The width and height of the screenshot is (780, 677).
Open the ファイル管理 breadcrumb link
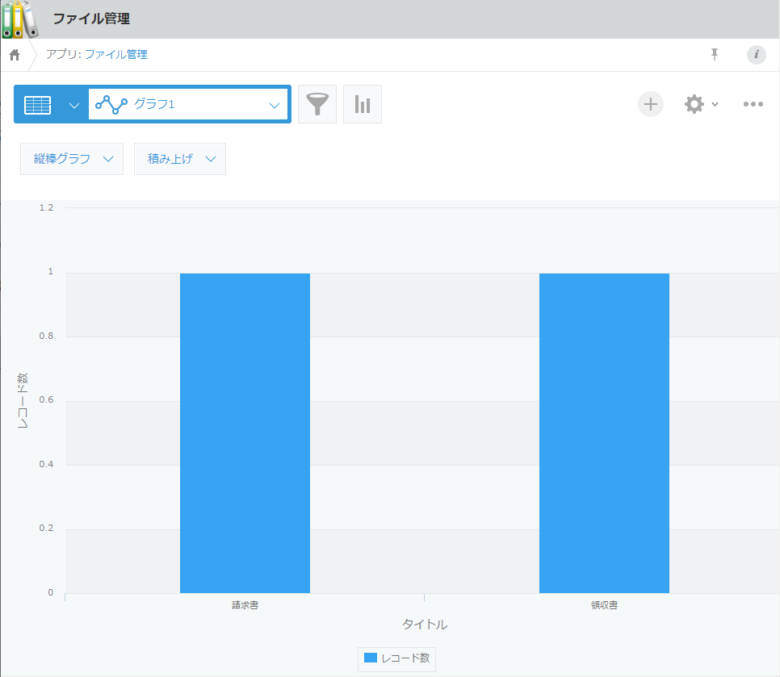point(116,55)
